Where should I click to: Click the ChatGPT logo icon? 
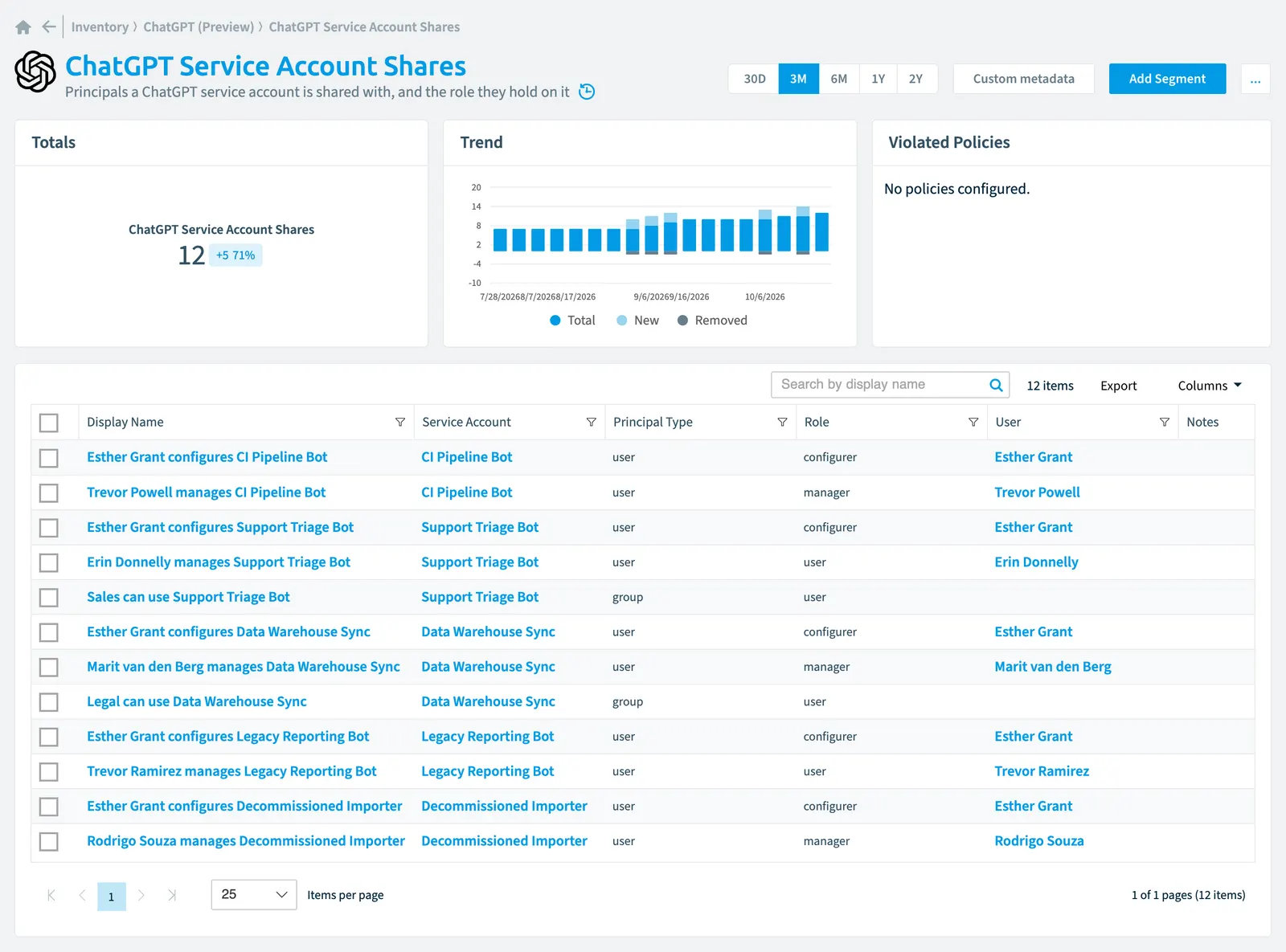(x=35, y=72)
